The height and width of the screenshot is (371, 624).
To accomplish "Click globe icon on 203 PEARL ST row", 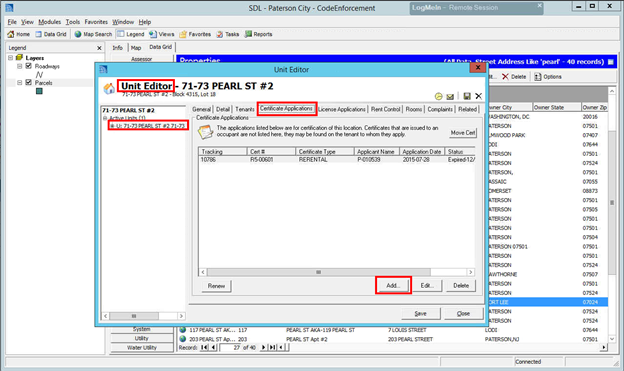I will coord(183,339).
